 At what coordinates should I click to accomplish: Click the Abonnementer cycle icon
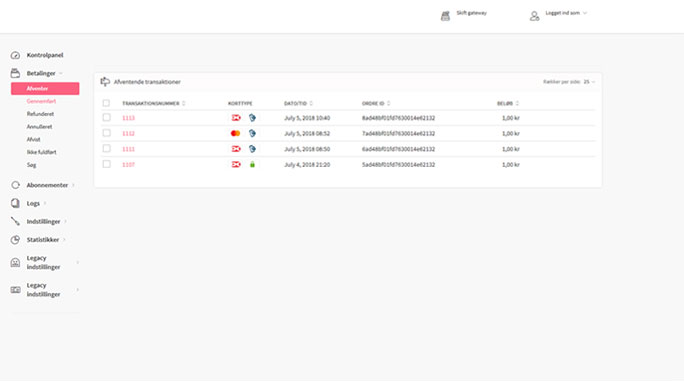coord(15,185)
